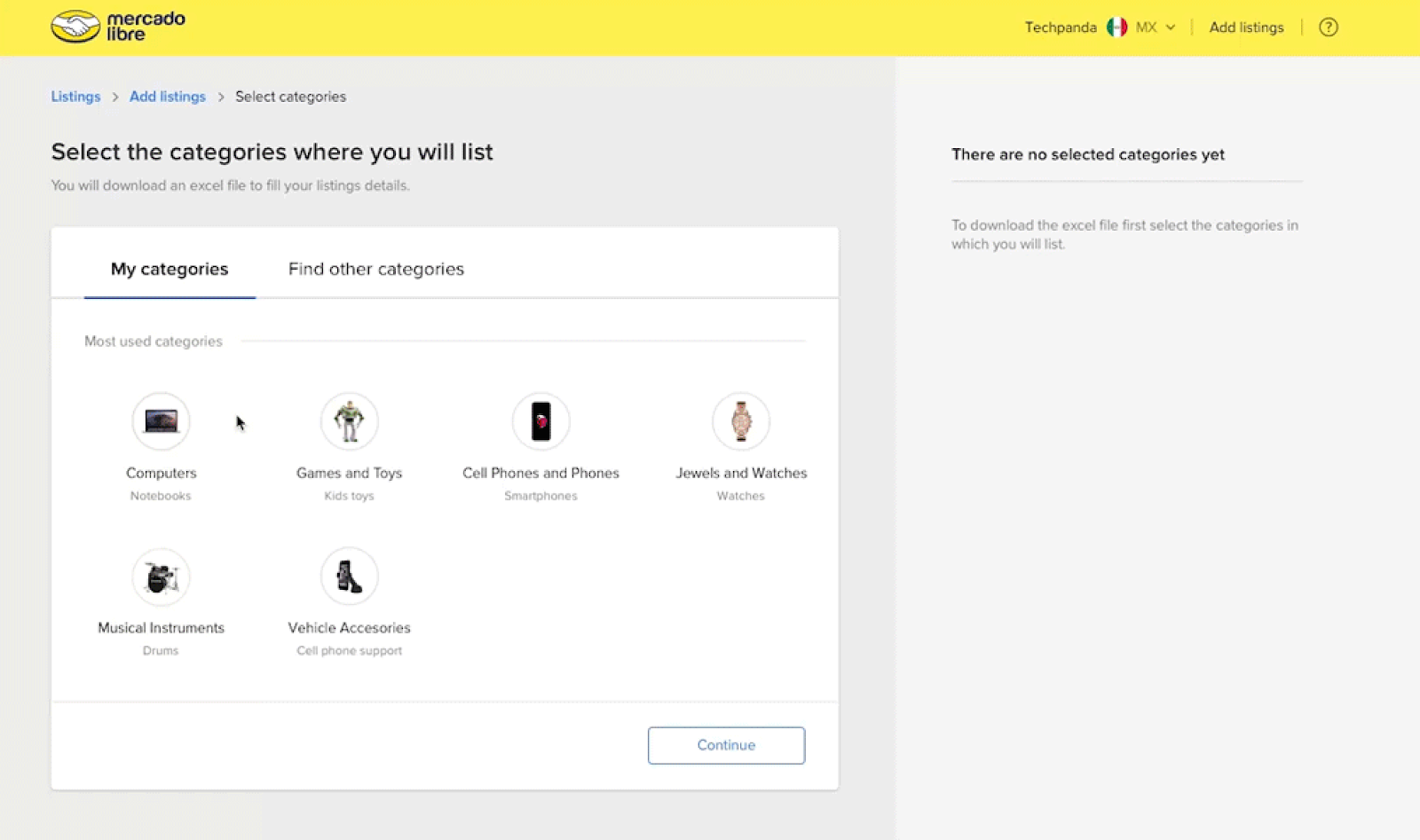Viewport: 1420px width, 840px height.
Task: Select the My categories tab
Action: point(169,269)
